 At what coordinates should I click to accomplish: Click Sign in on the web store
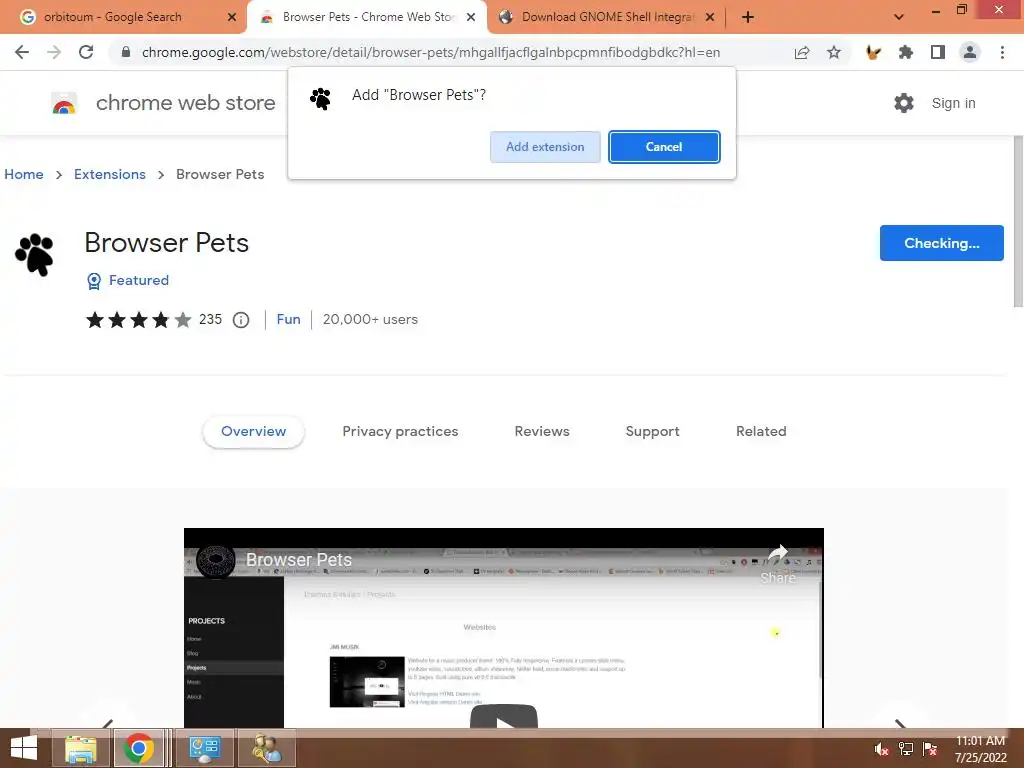[x=953, y=103]
